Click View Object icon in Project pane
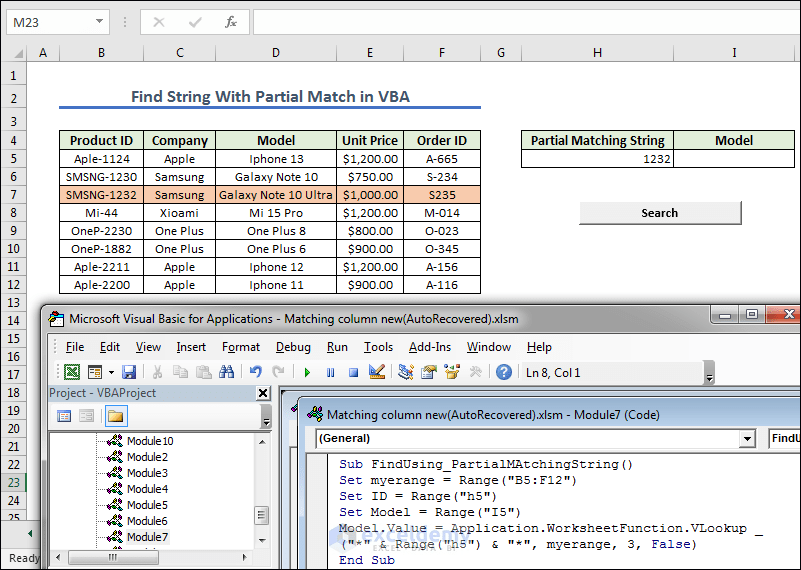 pos(87,416)
